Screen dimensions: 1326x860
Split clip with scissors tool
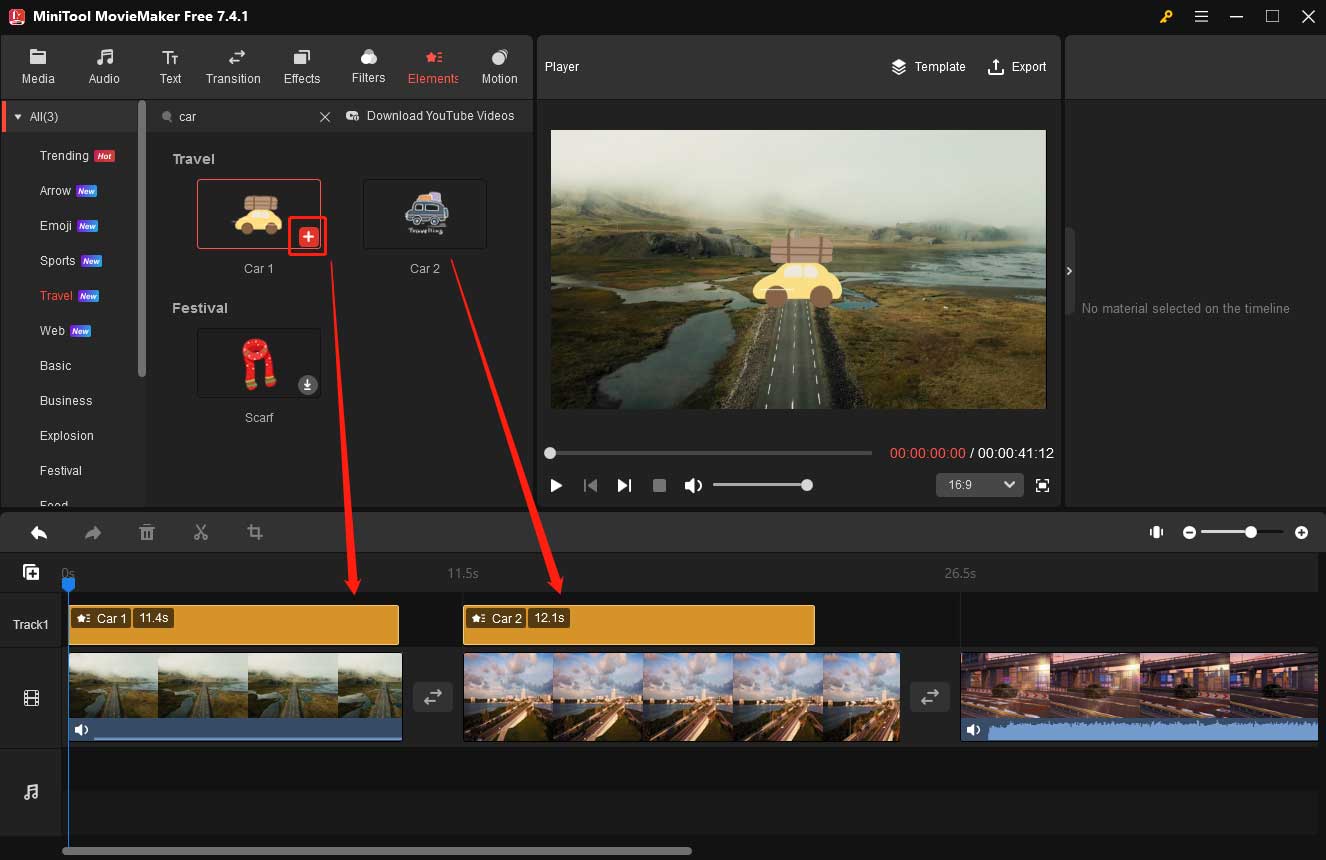tap(201, 533)
